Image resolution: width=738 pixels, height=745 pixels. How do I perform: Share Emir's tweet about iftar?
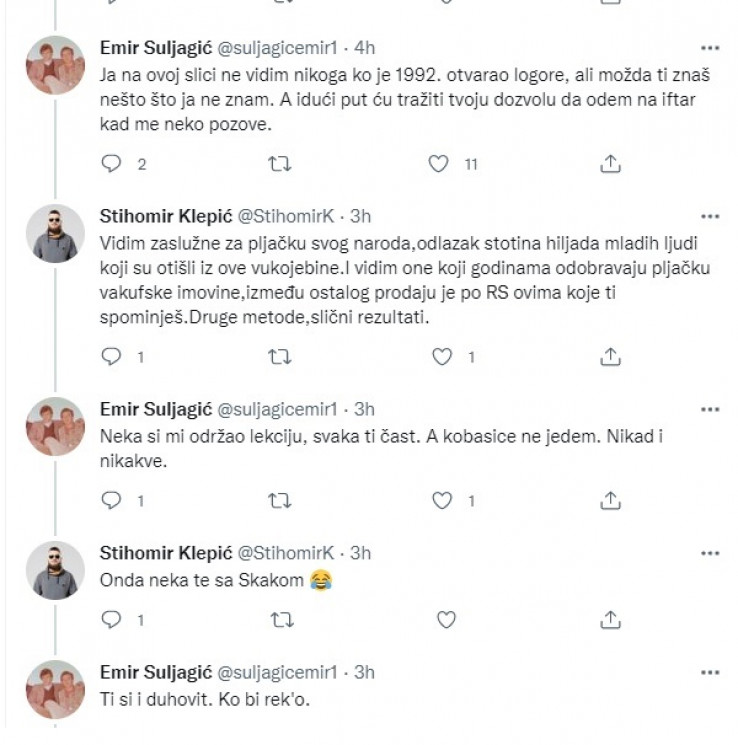pyautogui.click(x=610, y=164)
